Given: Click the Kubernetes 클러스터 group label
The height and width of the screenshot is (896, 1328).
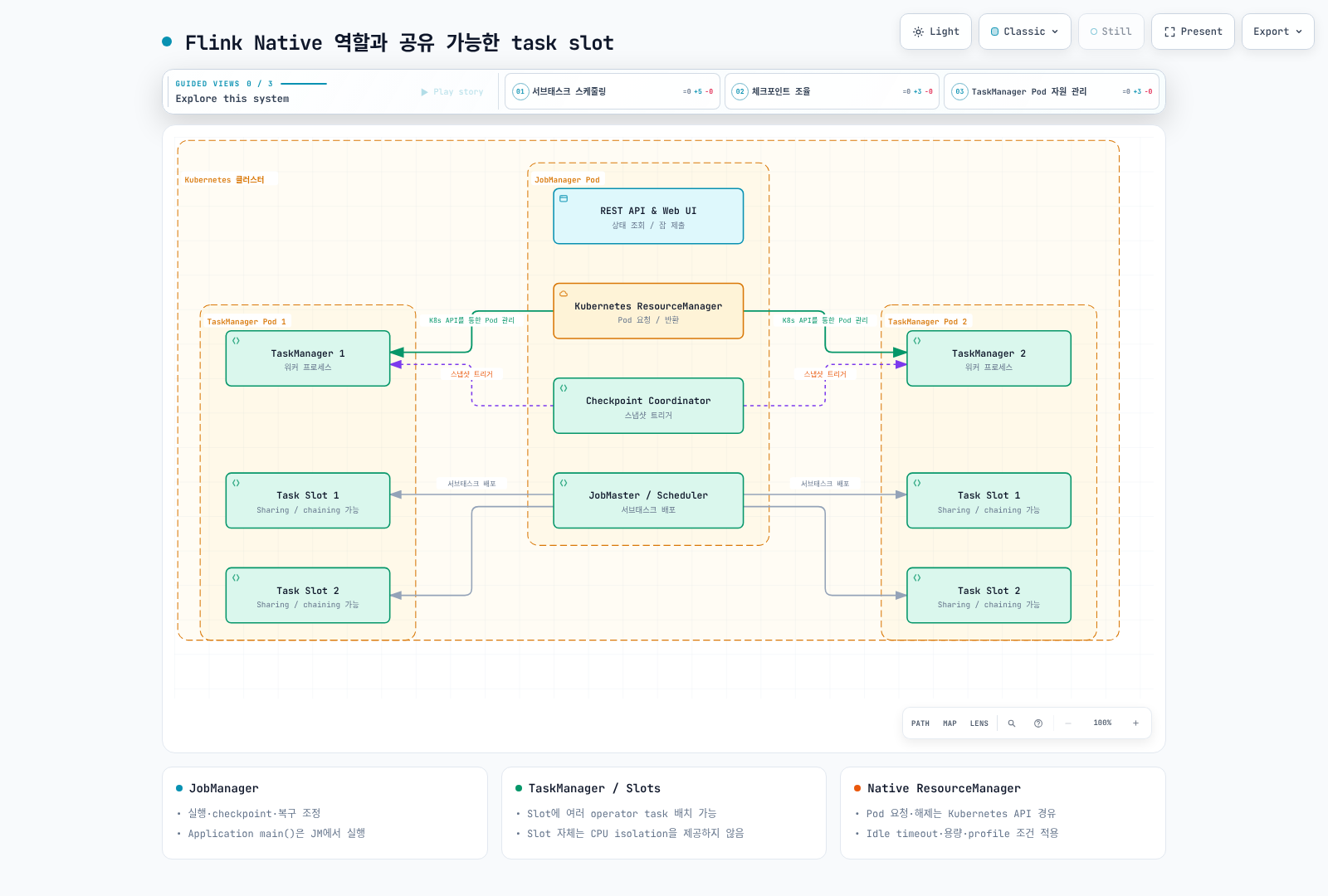Looking at the screenshot, I should click(224, 180).
